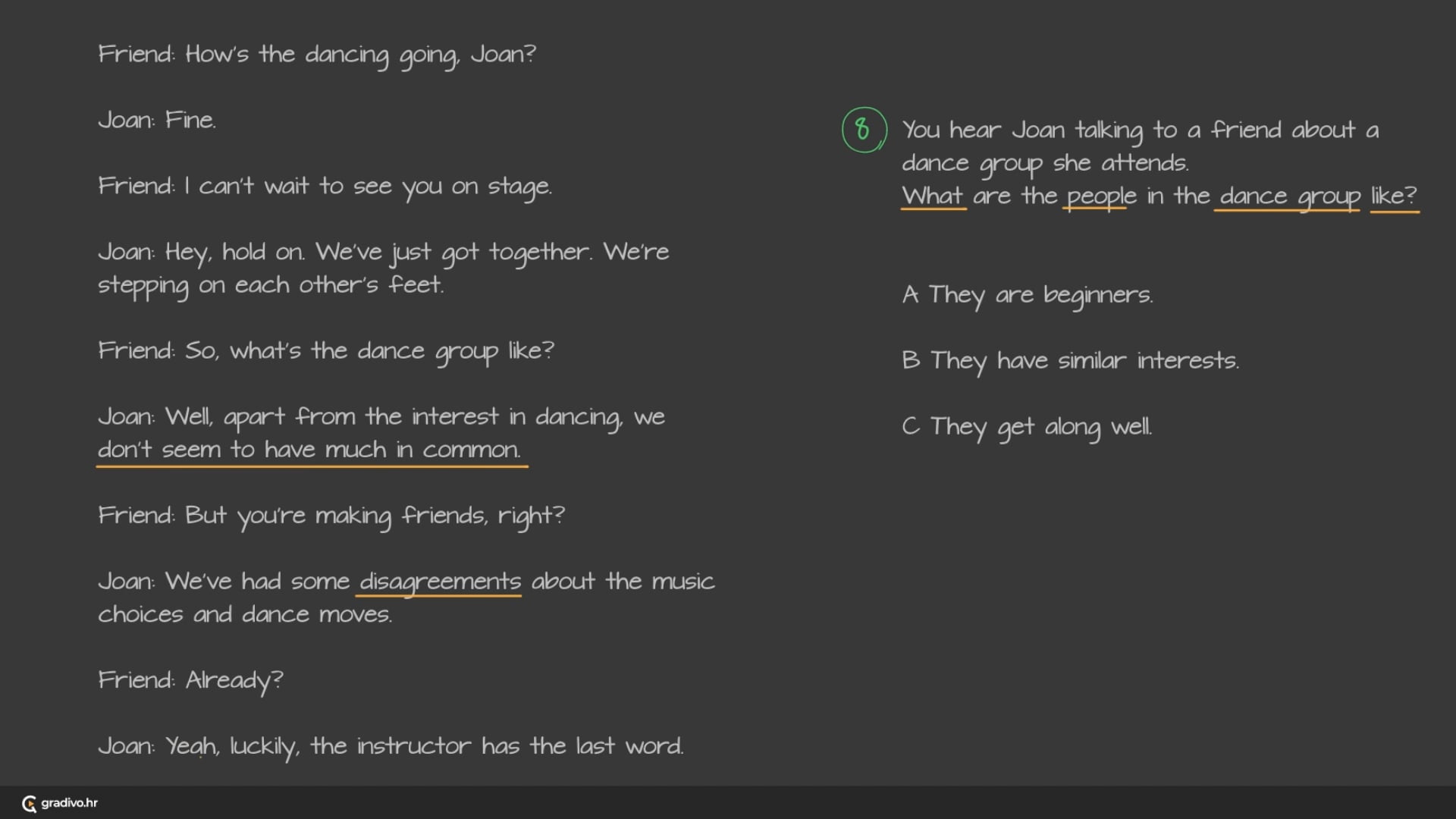Click the underlined word "What" in the question
The width and height of the screenshot is (1456, 819).
(933, 196)
